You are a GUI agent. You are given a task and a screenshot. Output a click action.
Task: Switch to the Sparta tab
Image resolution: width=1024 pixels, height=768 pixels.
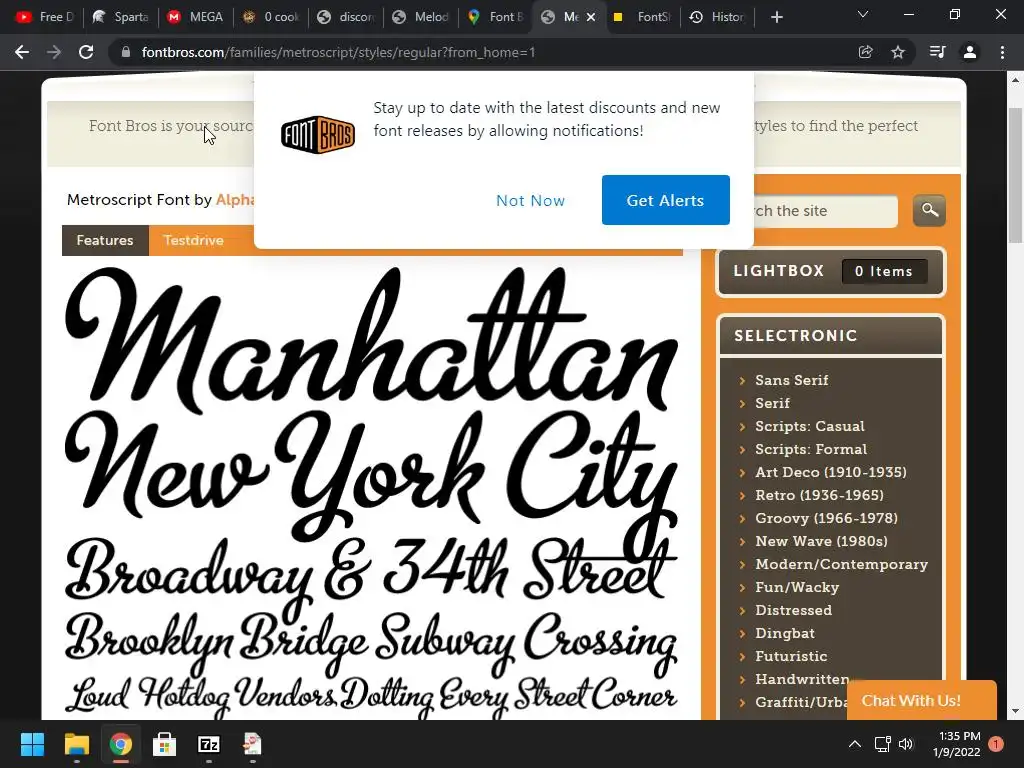[x=121, y=17]
